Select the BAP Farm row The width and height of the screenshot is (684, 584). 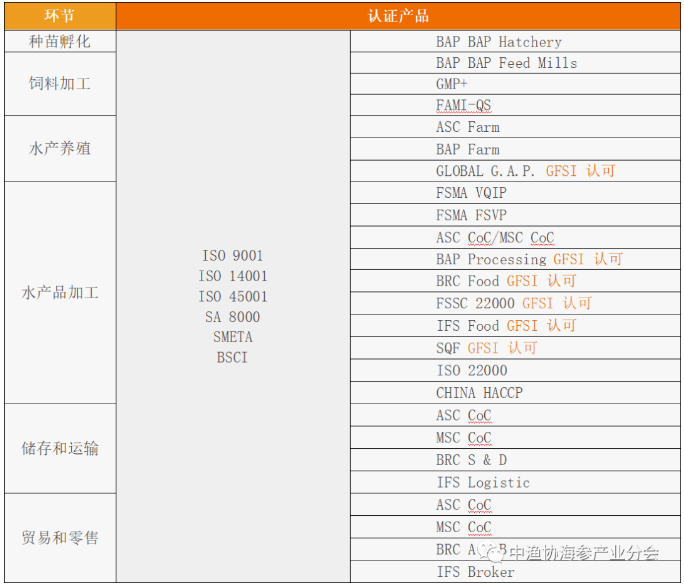coord(515,150)
